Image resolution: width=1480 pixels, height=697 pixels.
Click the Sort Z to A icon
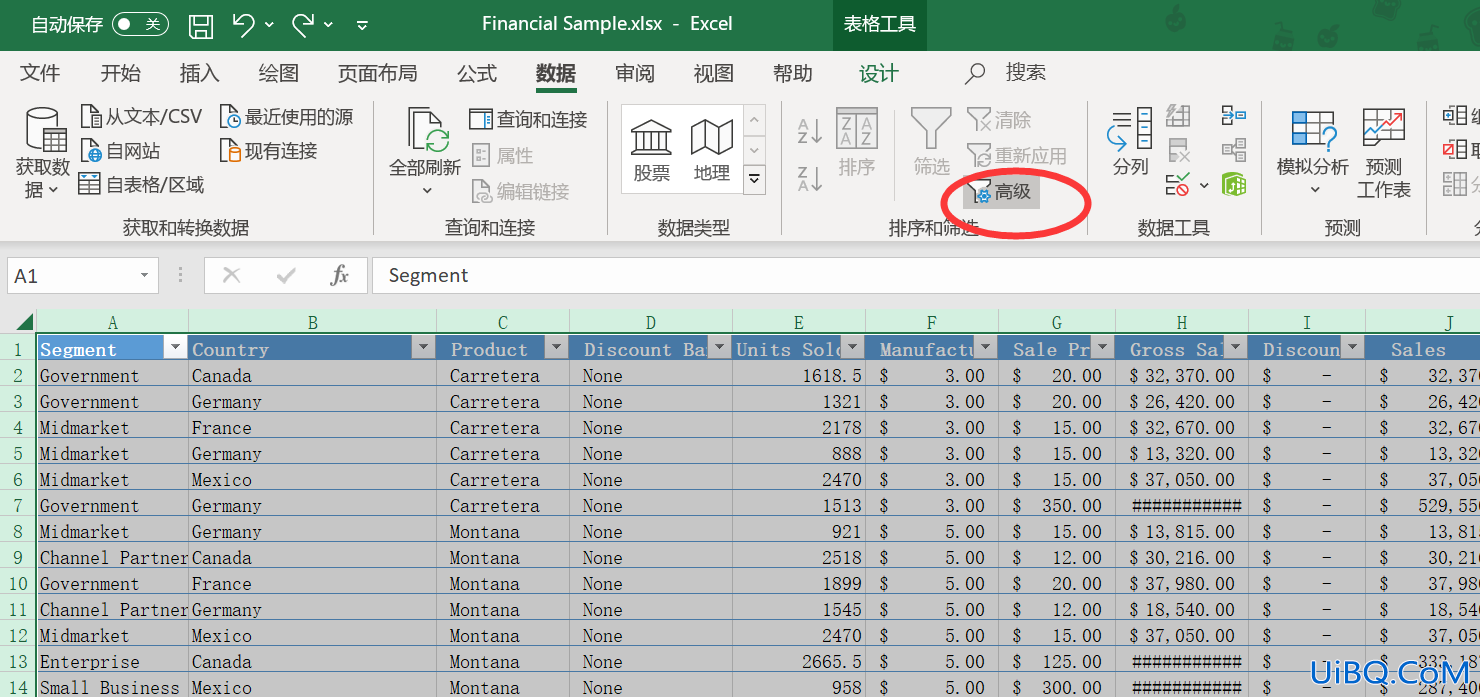coord(810,178)
